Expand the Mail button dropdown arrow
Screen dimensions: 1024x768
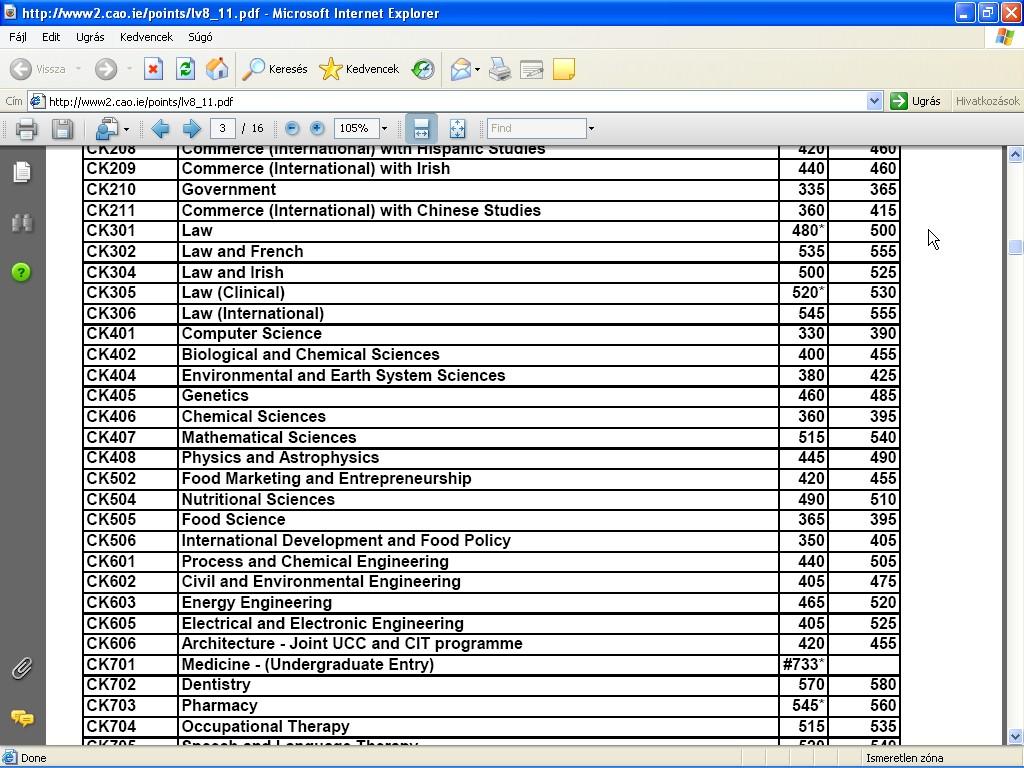coord(477,69)
